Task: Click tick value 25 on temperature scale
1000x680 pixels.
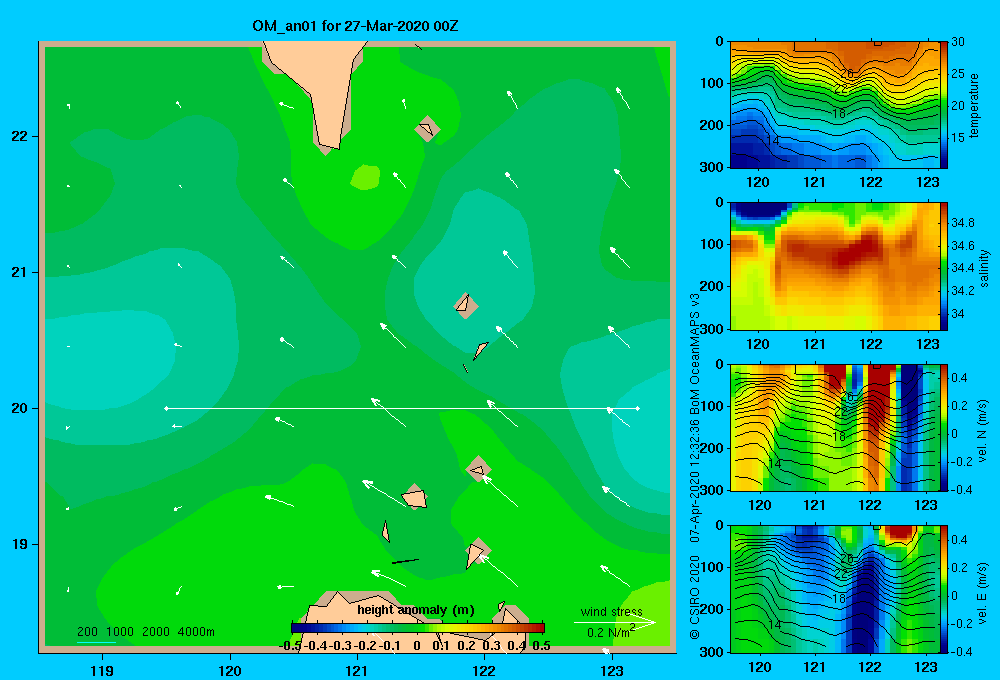Action: [958, 74]
